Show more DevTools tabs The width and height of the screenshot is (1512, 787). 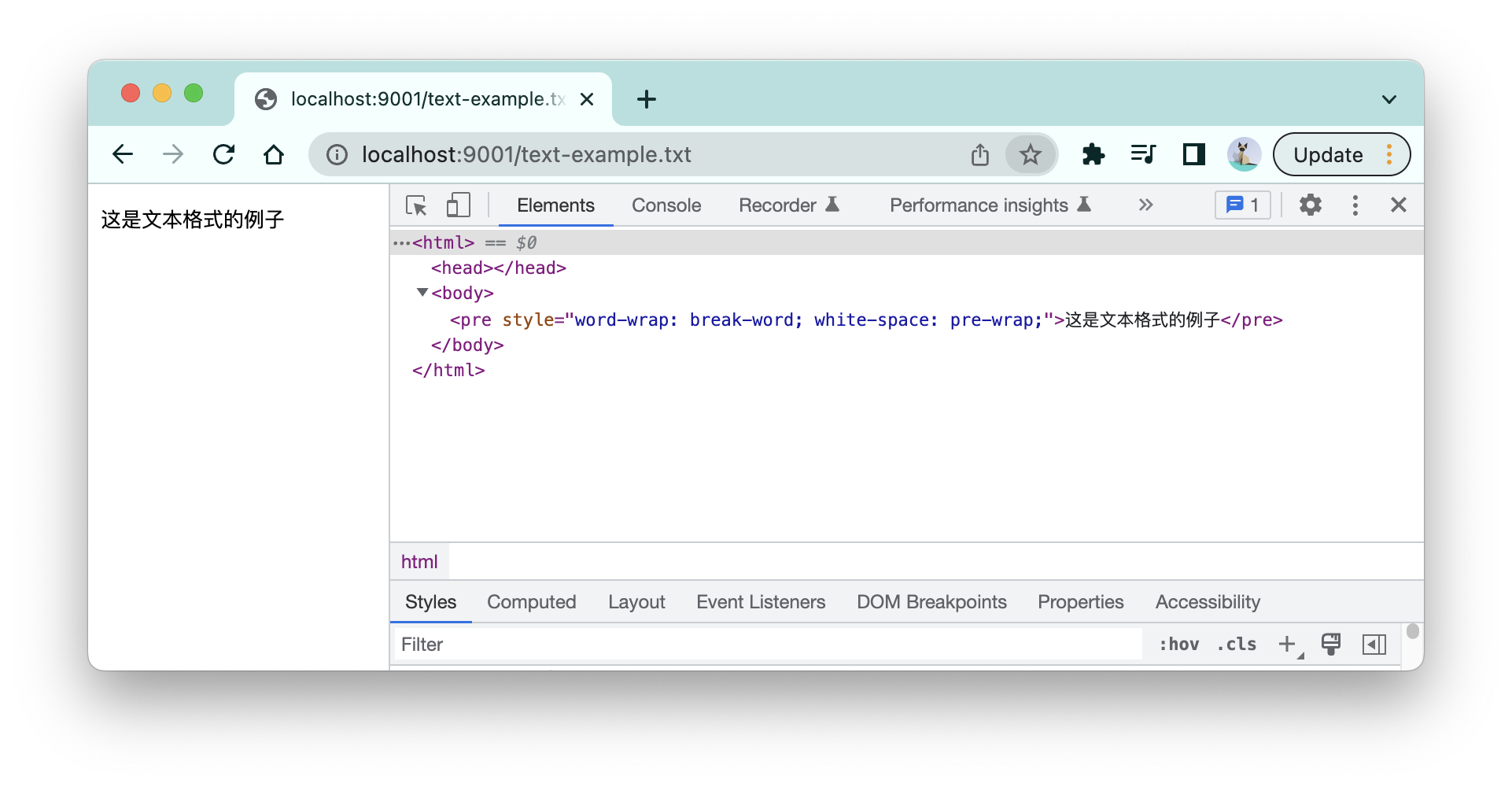pyautogui.click(x=1145, y=205)
